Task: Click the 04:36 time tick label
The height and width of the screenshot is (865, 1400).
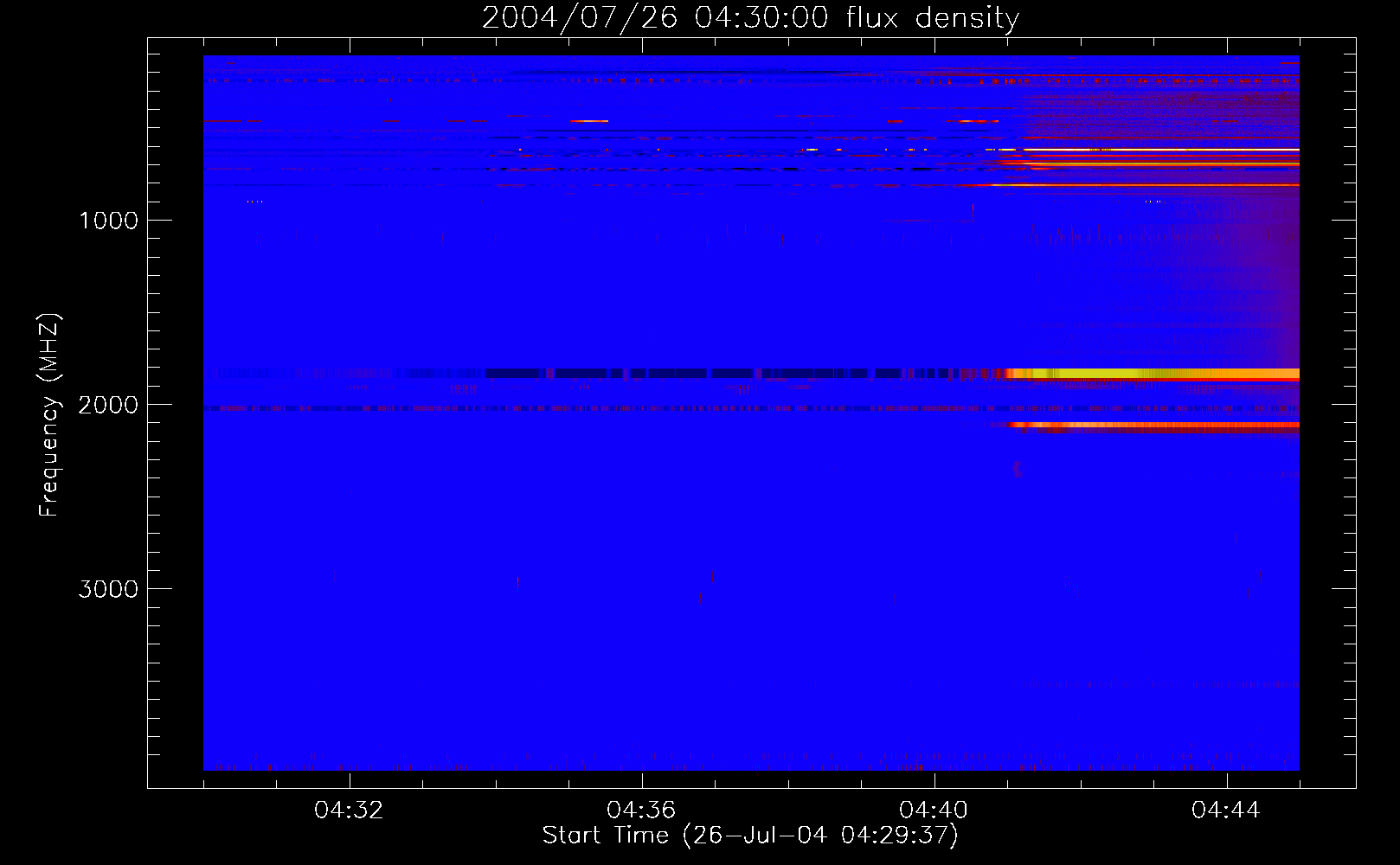Action: pyautogui.click(x=642, y=811)
